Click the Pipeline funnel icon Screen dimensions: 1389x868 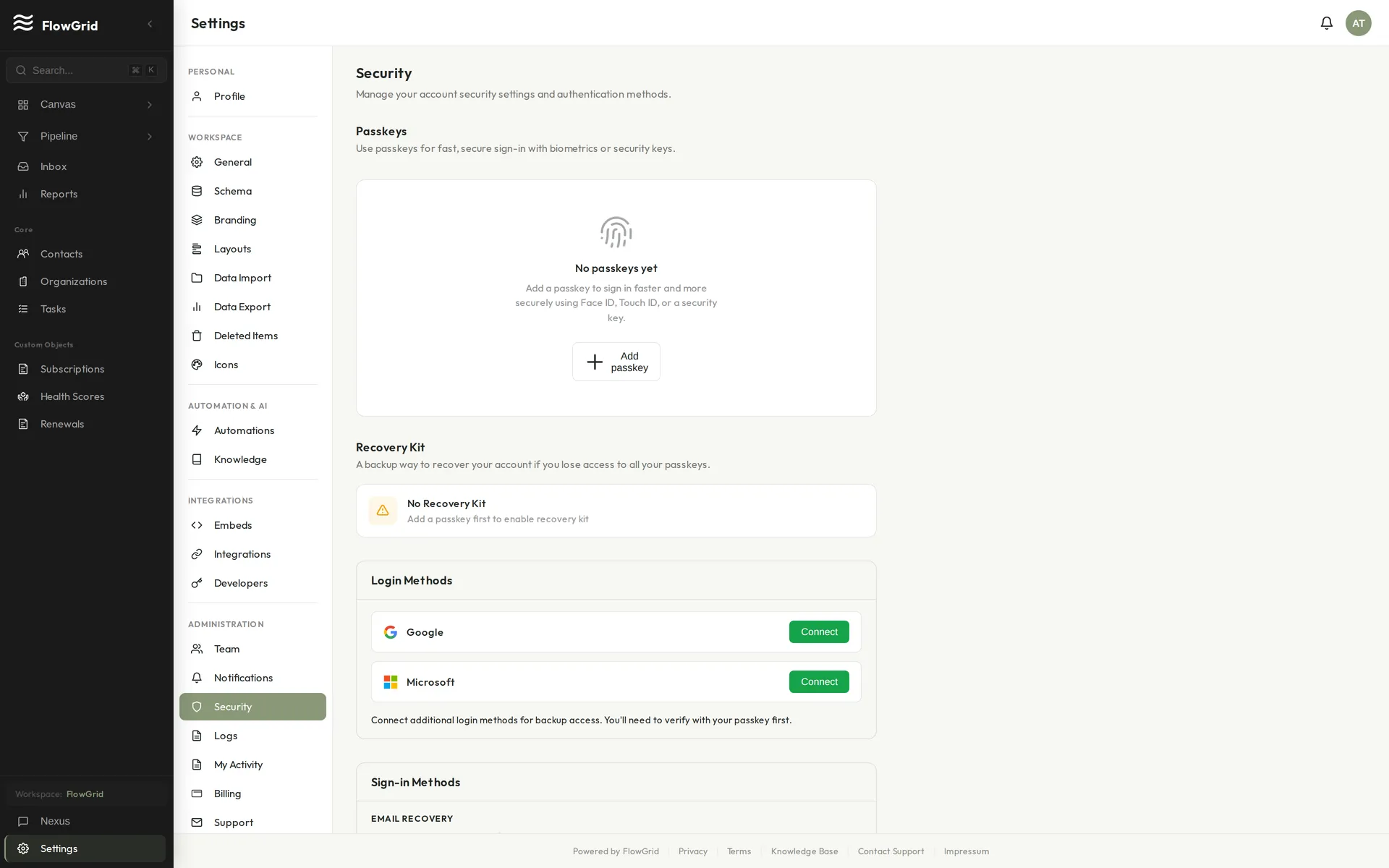pos(23,137)
